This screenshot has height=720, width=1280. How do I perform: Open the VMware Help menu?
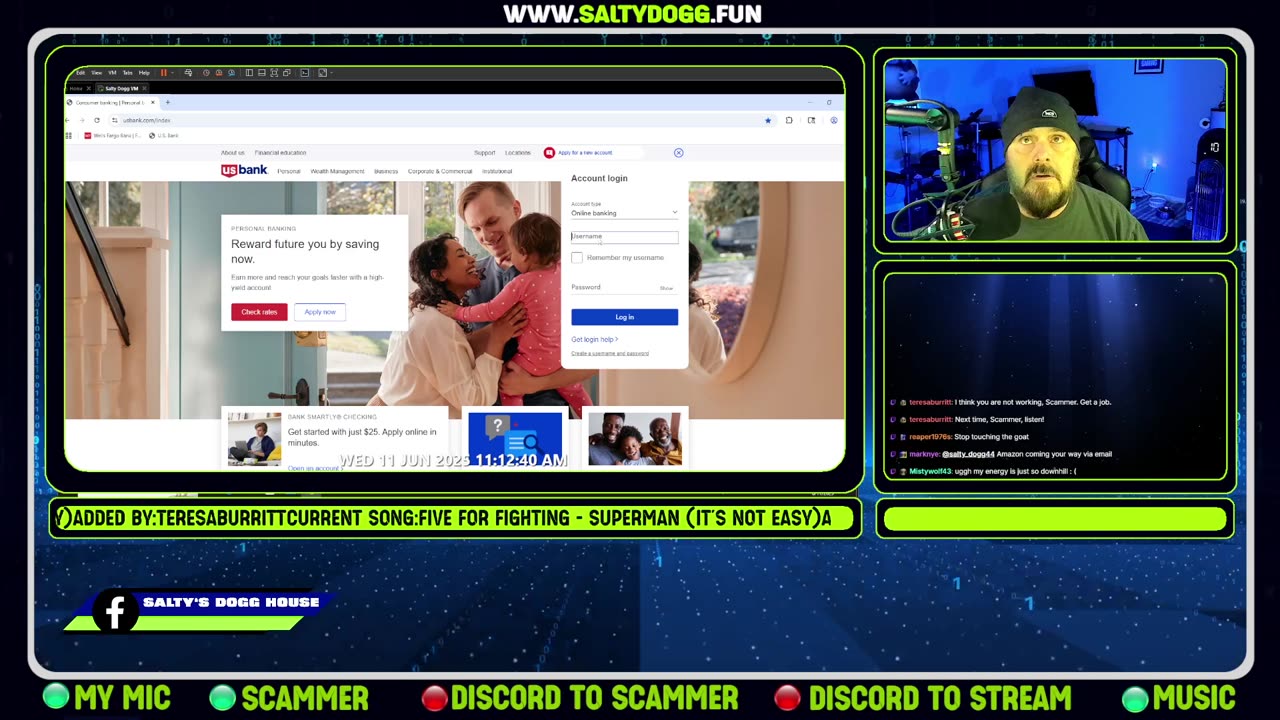[144, 73]
